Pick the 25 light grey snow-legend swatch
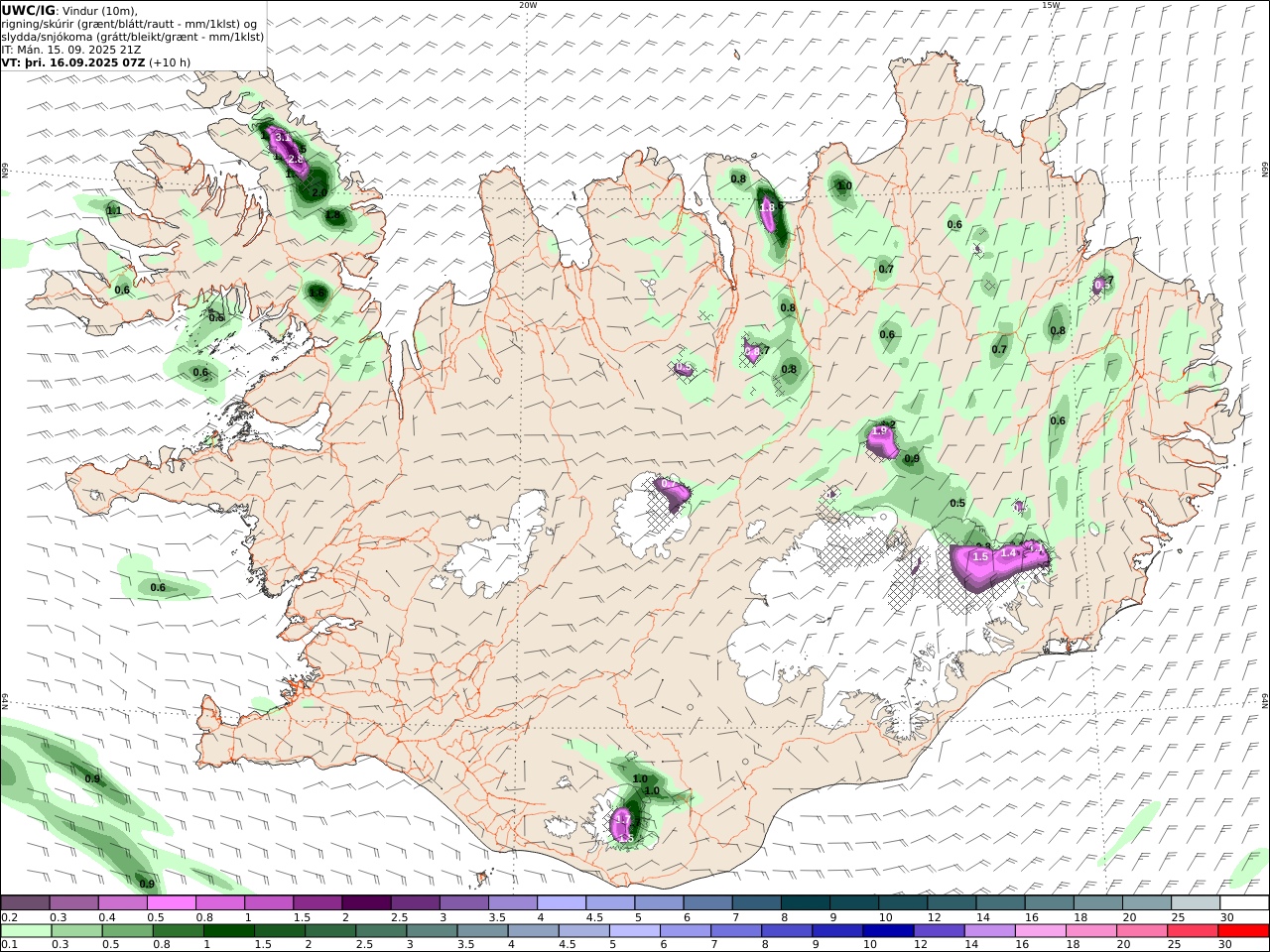This screenshot has width=1270, height=952. (x=1195, y=902)
